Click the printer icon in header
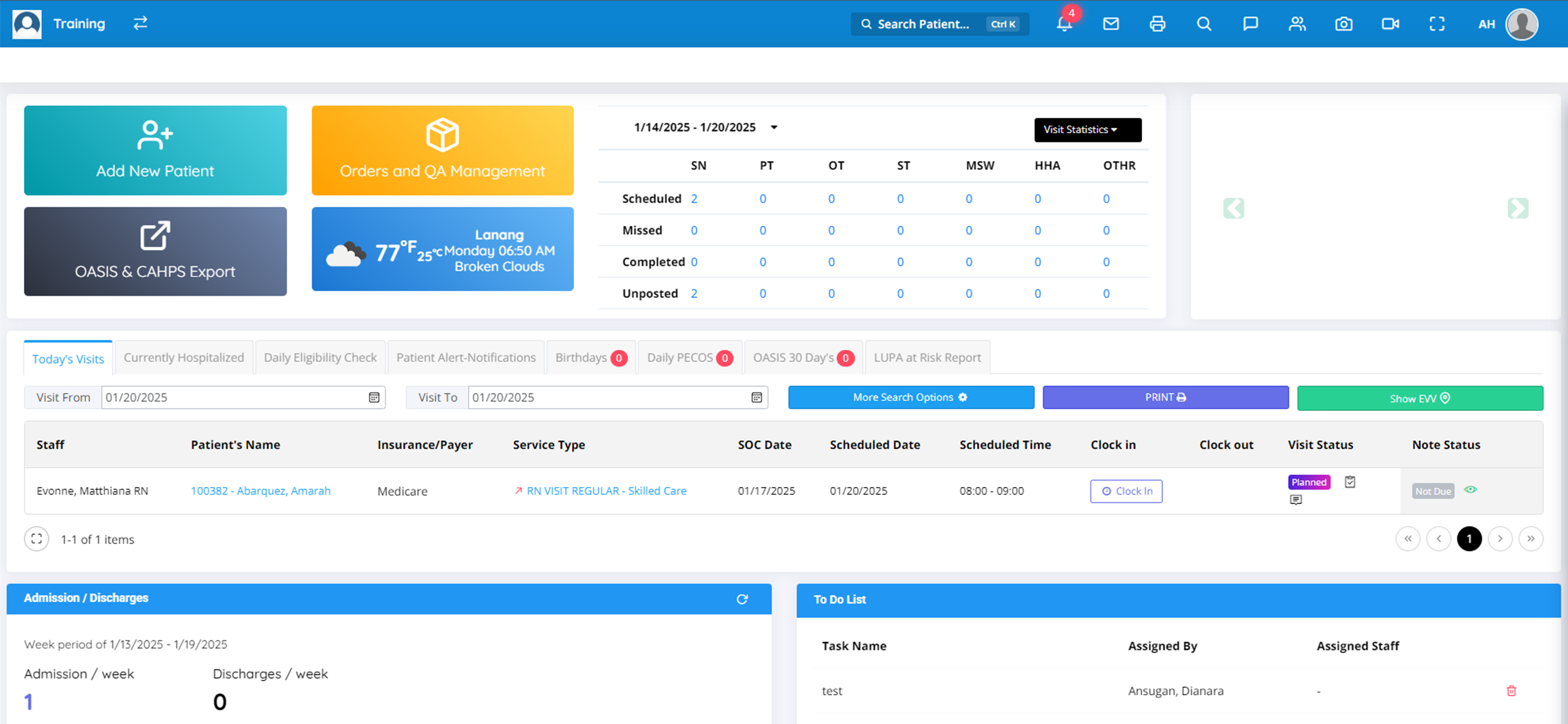 click(x=1158, y=24)
